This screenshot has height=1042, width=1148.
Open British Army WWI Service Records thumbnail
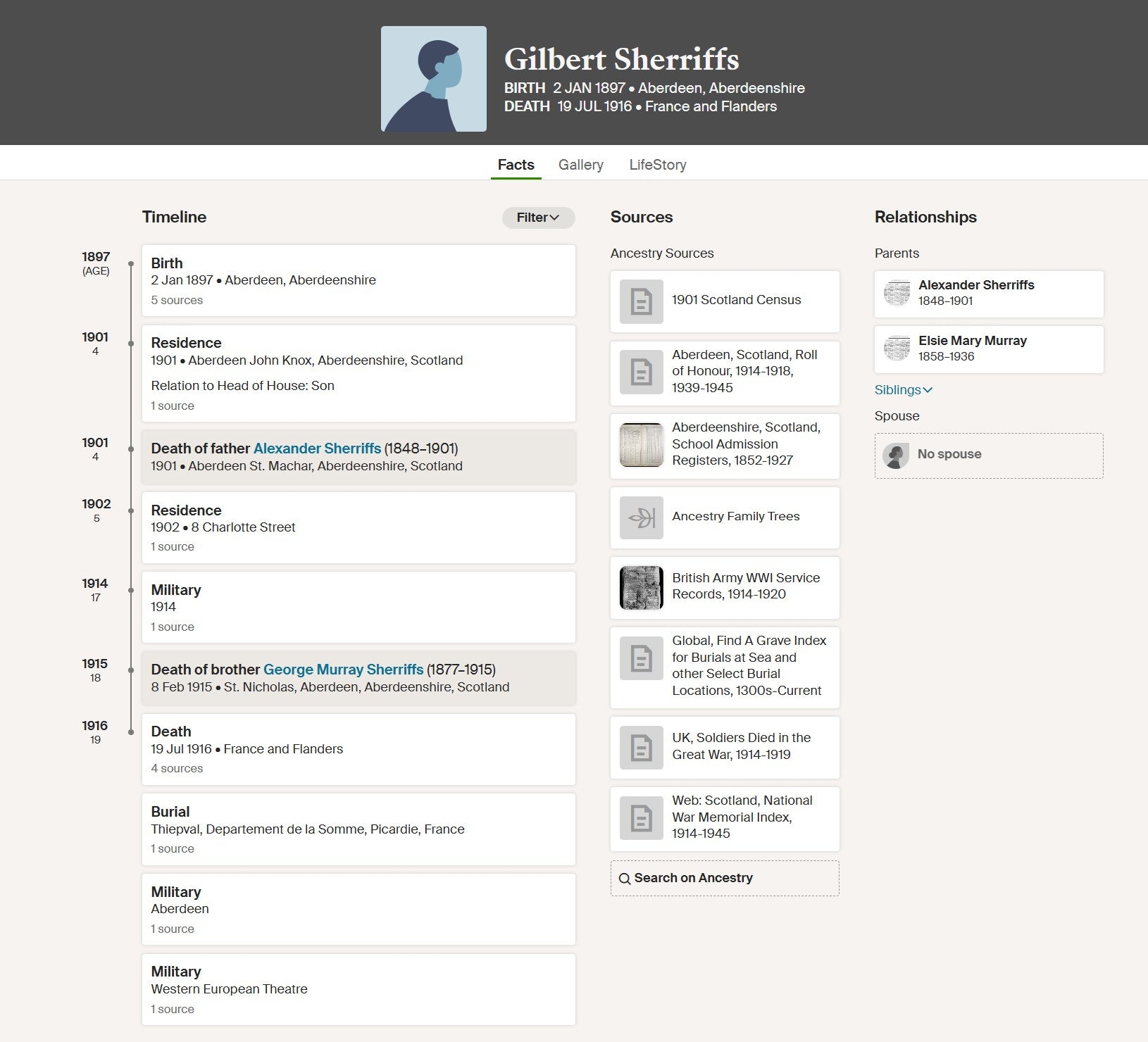coord(641,587)
